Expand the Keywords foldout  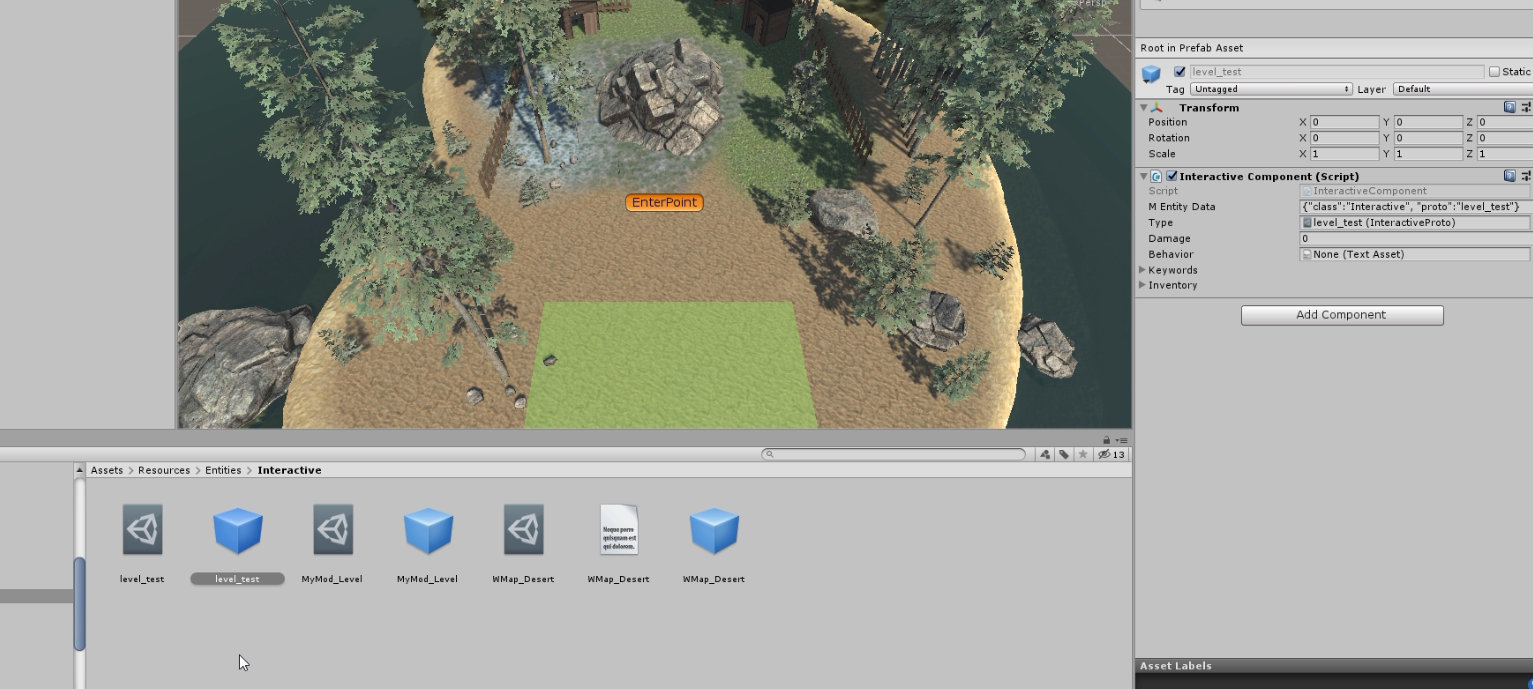click(1143, 270)
